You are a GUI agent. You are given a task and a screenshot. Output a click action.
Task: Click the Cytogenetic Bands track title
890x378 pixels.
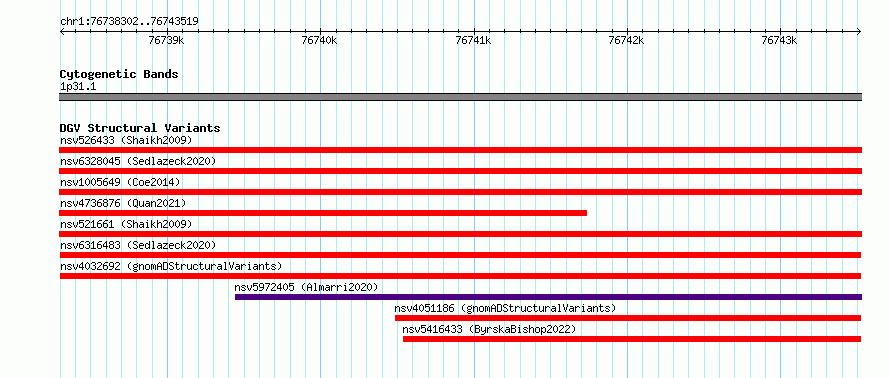(x=119, y=74)
